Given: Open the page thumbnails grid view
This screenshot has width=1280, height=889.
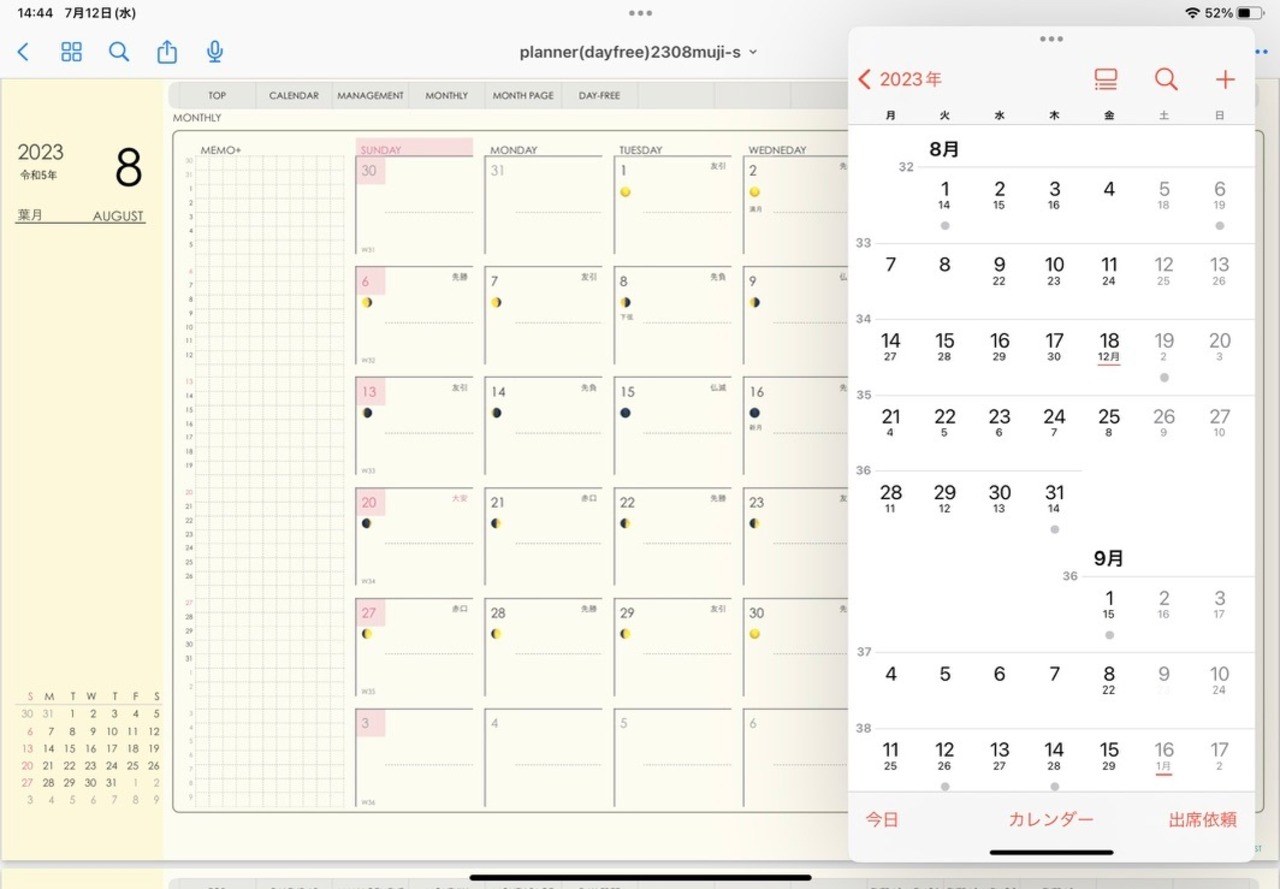Looking at the screenshot, I should pos(71,52).
